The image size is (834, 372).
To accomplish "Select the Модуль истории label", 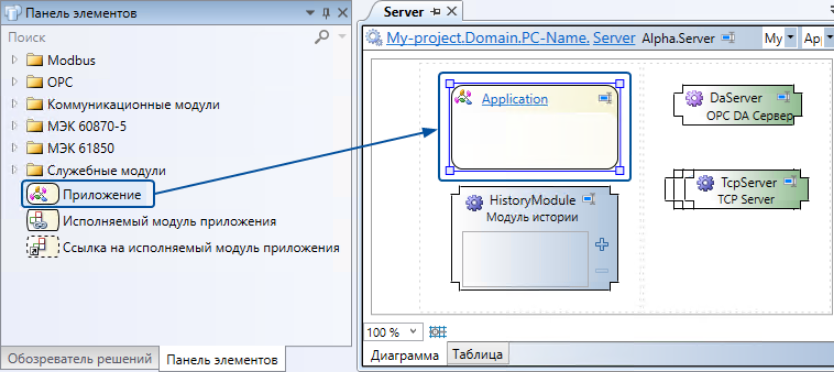I will [532, 217].
